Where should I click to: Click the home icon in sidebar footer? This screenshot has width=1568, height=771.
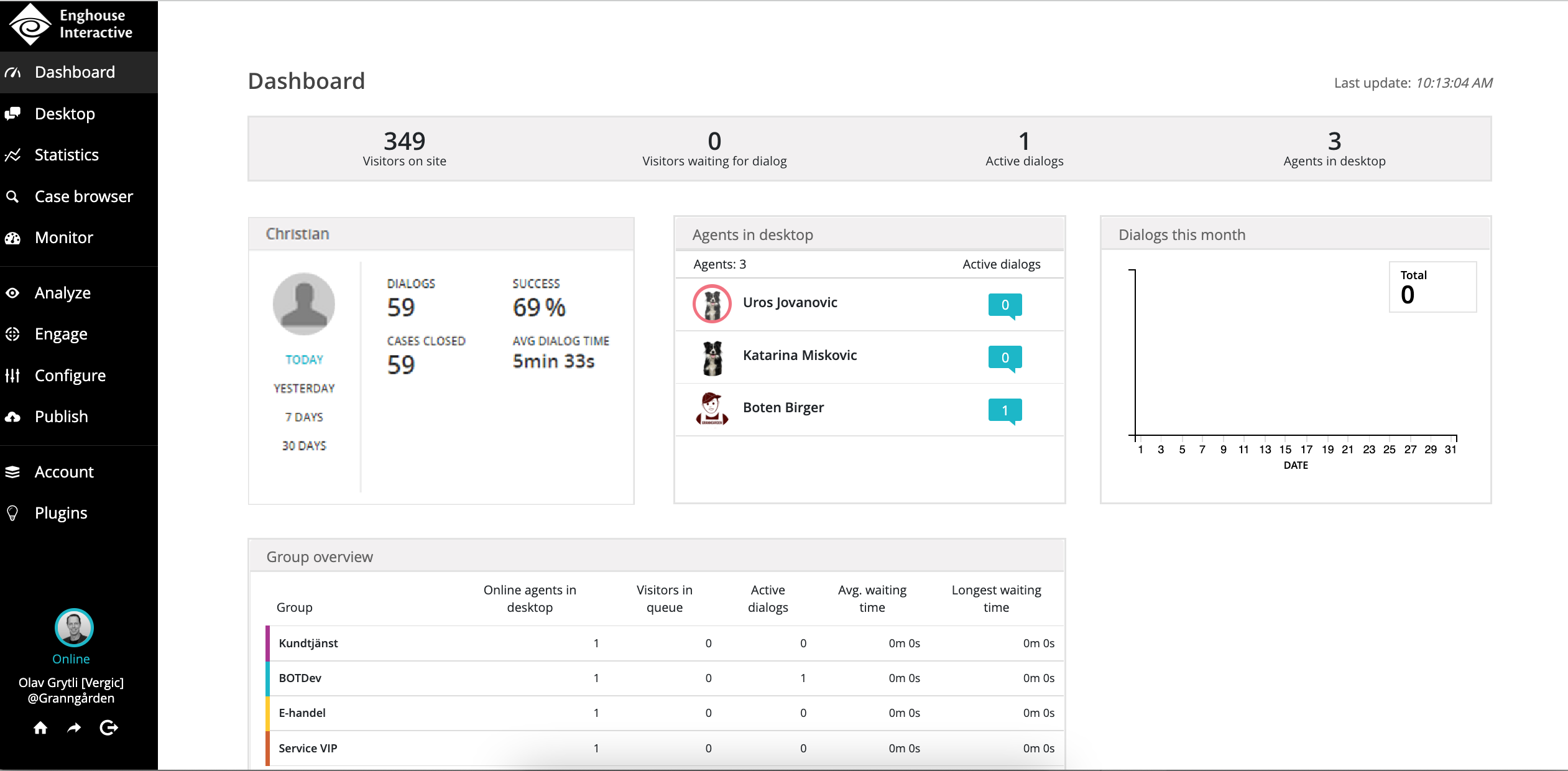40,727
